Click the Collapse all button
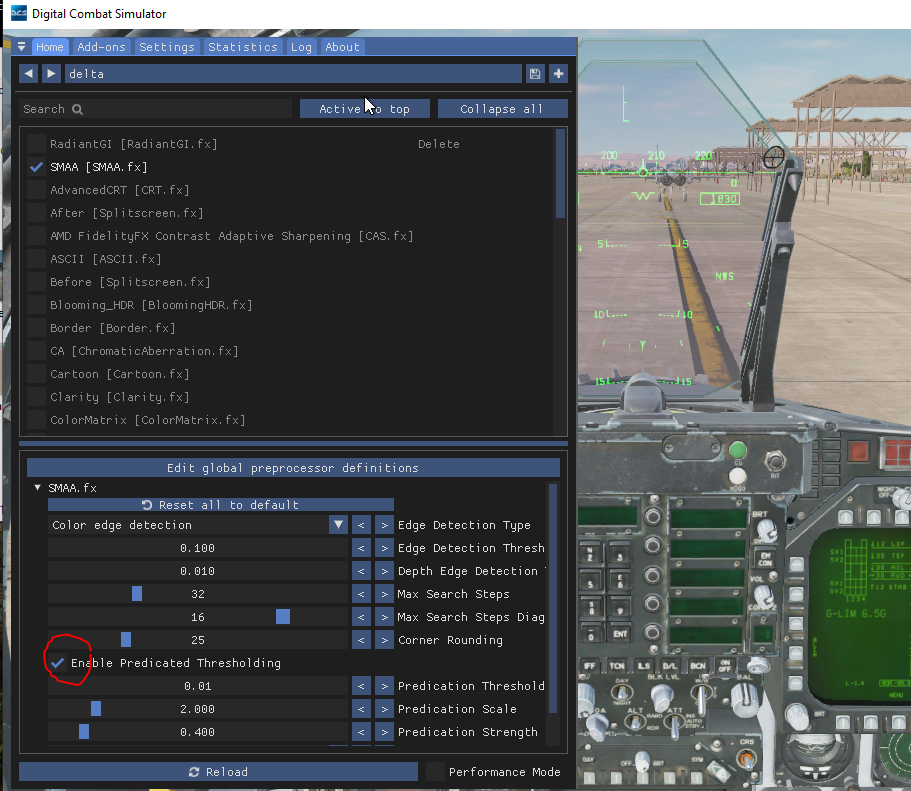The width and height of the screenshot is (911, 791). (502, 109)
